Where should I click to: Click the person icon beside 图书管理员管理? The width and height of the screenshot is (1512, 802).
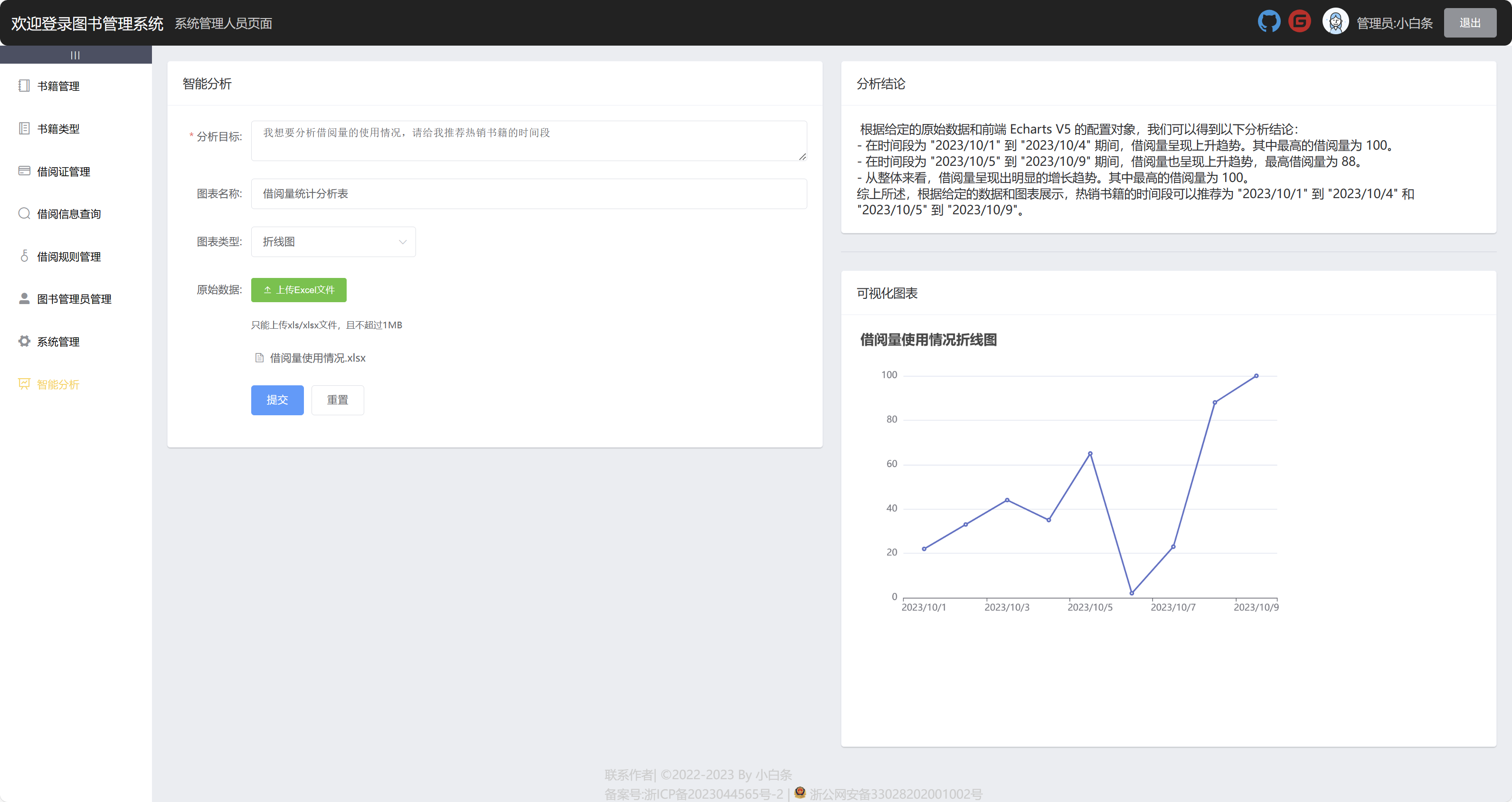24,299
